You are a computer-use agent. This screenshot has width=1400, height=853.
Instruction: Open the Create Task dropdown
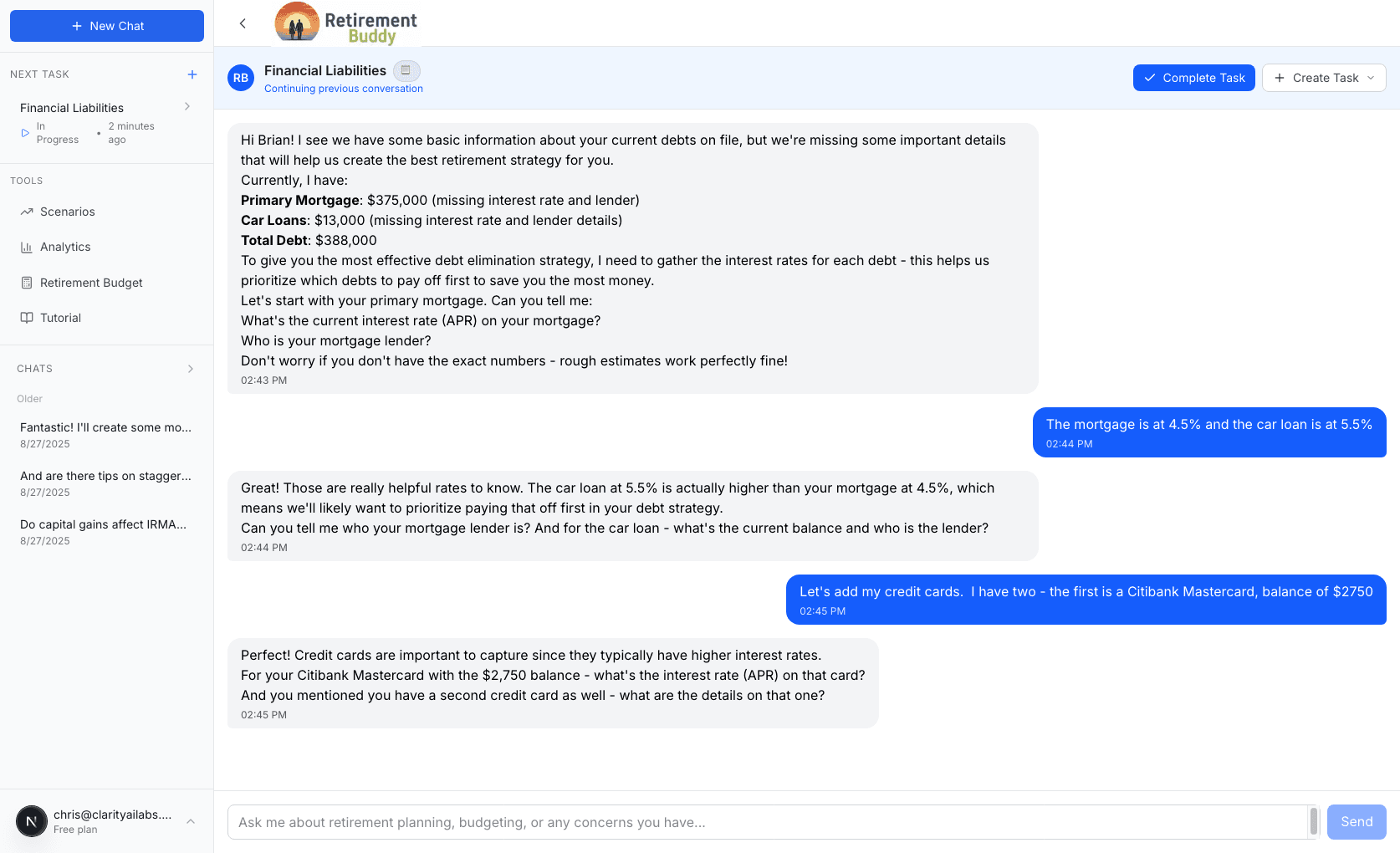coord(1324,78)
